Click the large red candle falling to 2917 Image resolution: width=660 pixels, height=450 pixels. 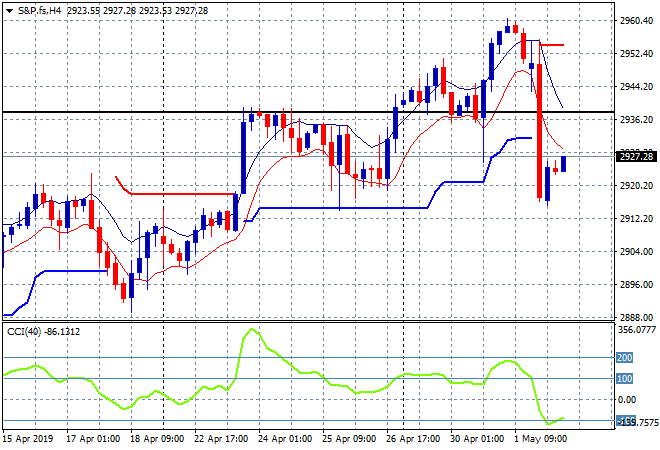point(539,130)
